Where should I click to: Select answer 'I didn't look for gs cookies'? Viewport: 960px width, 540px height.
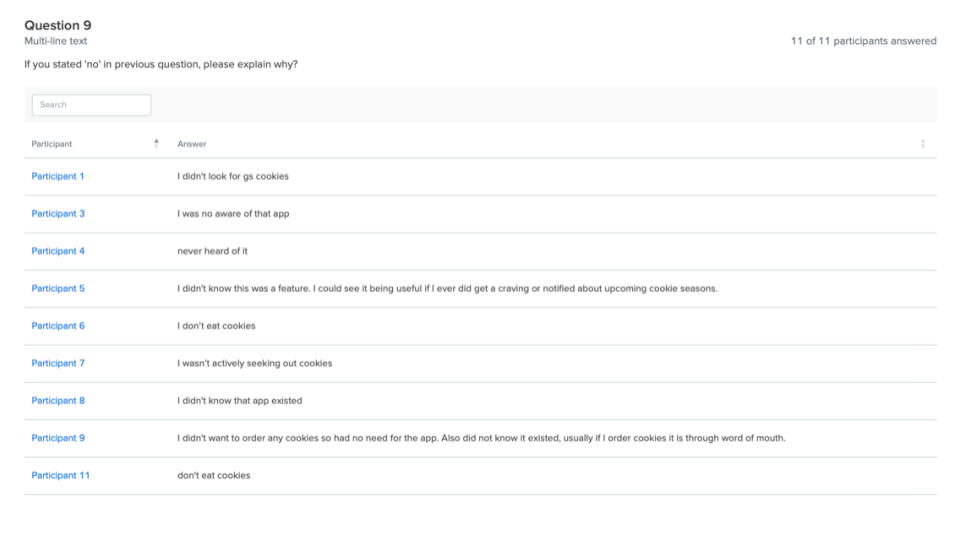233,176
